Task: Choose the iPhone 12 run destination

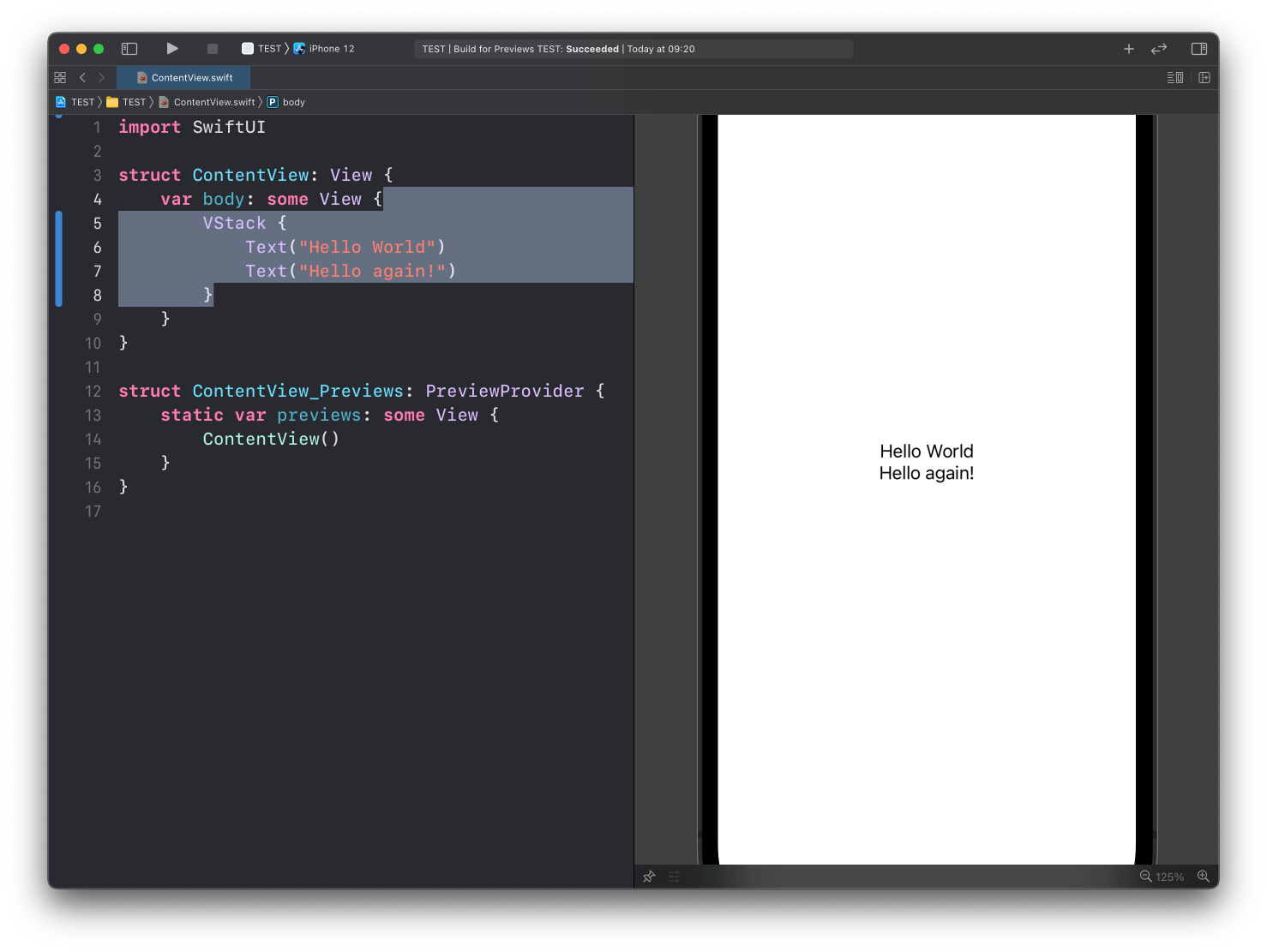Action: pyautogui.click(x=331, y=49)
